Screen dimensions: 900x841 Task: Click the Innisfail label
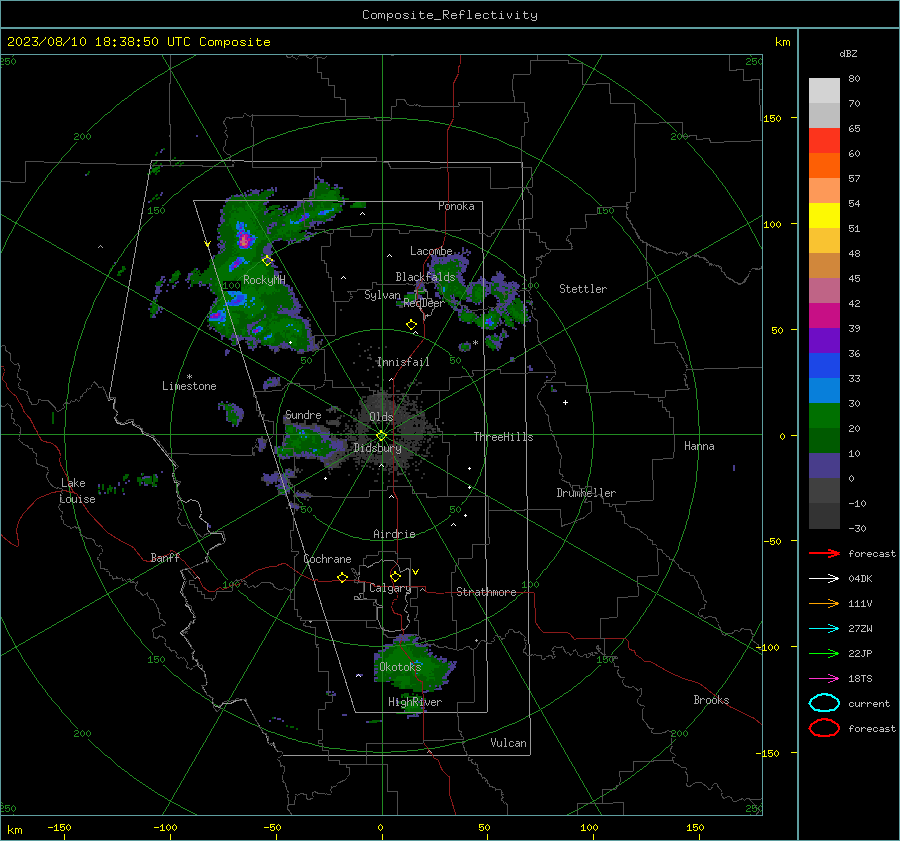[403, 362]
